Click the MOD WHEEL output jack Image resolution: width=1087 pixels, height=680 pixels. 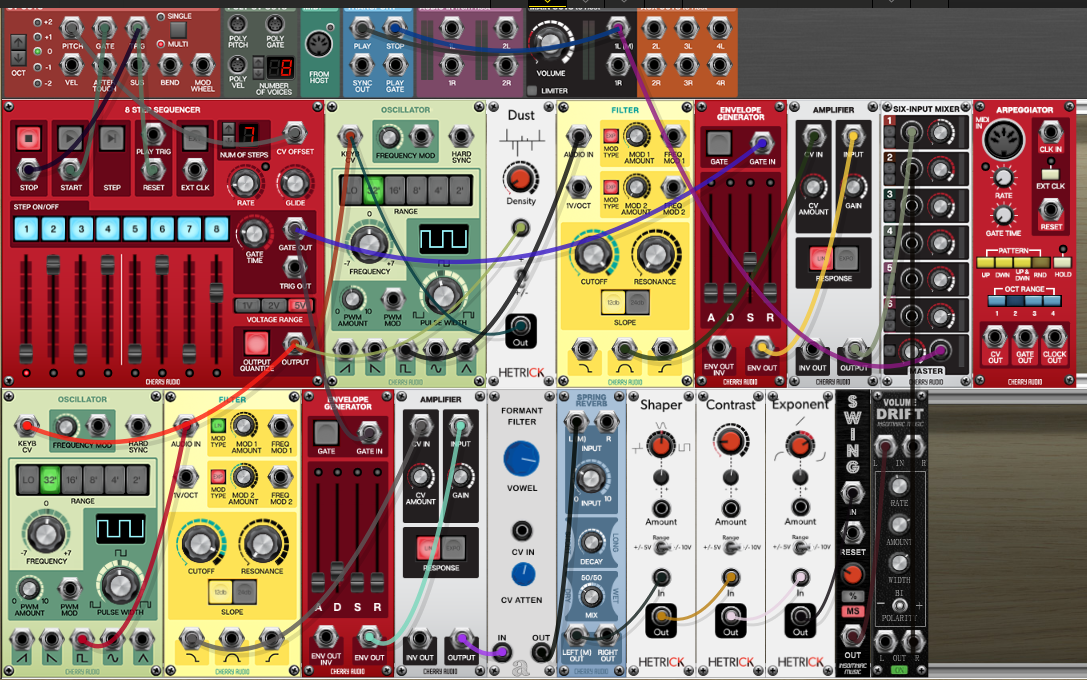tap(202, 65)
